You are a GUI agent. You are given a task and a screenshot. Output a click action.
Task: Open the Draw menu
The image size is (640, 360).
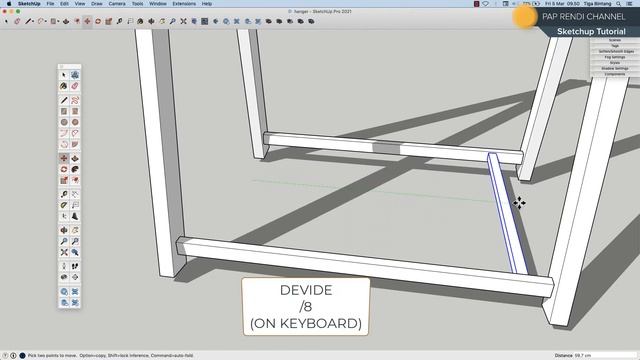click(97, 4)
